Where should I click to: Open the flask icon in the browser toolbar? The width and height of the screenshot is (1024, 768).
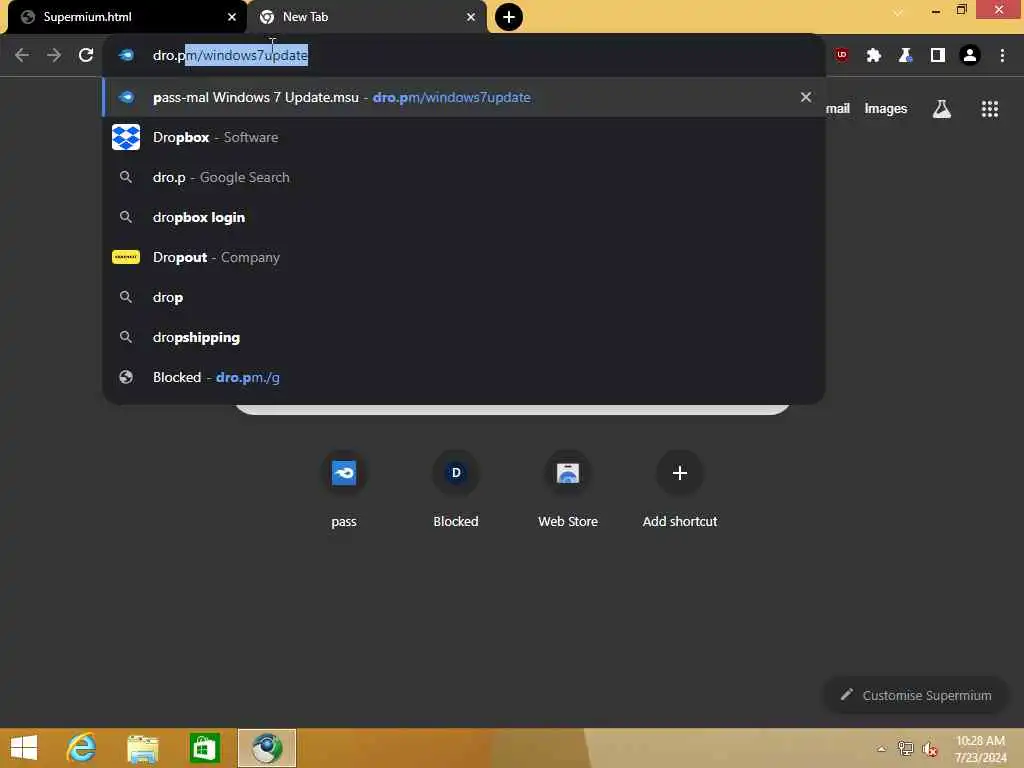[905, 56]
